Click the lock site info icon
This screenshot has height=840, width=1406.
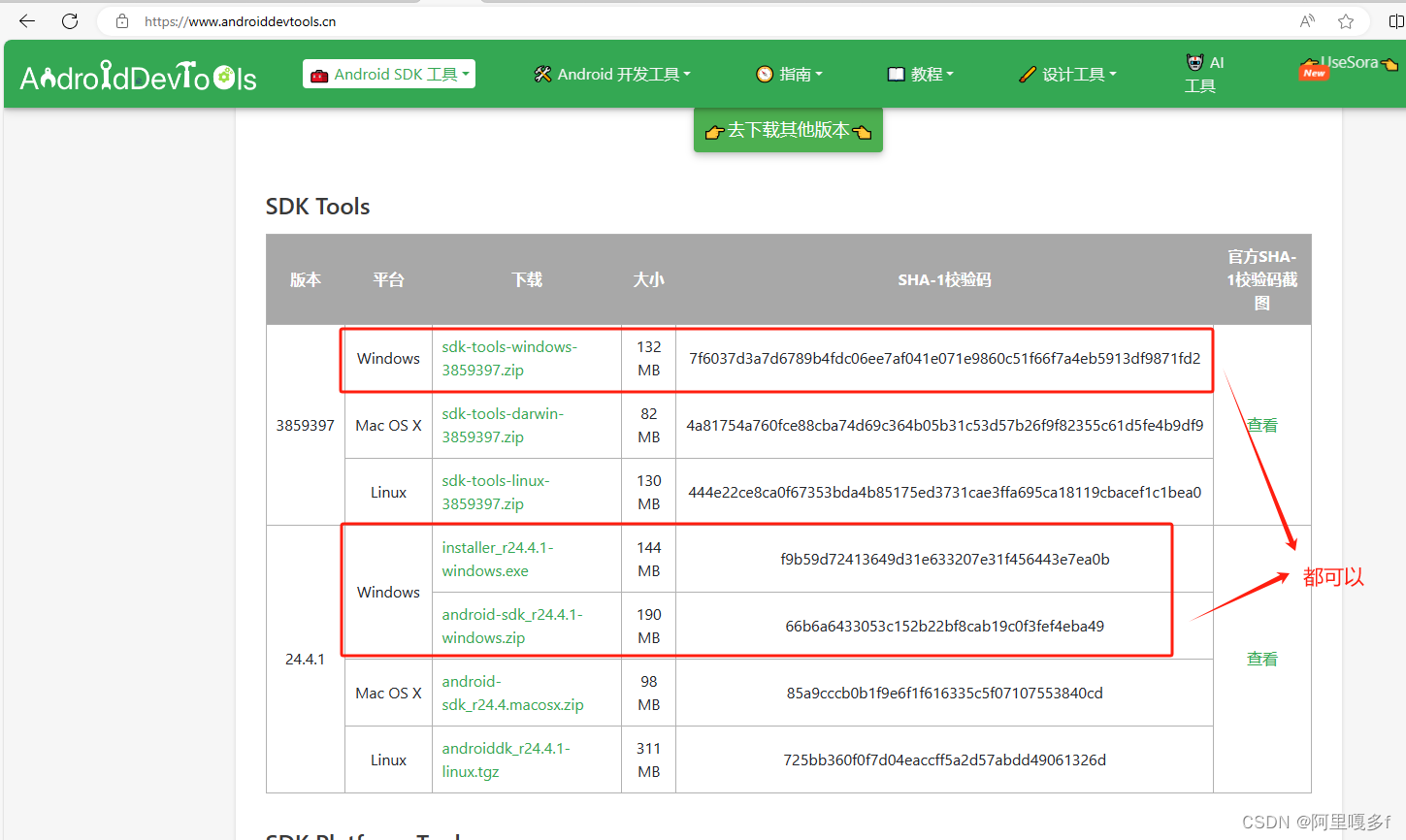point(122,20)
